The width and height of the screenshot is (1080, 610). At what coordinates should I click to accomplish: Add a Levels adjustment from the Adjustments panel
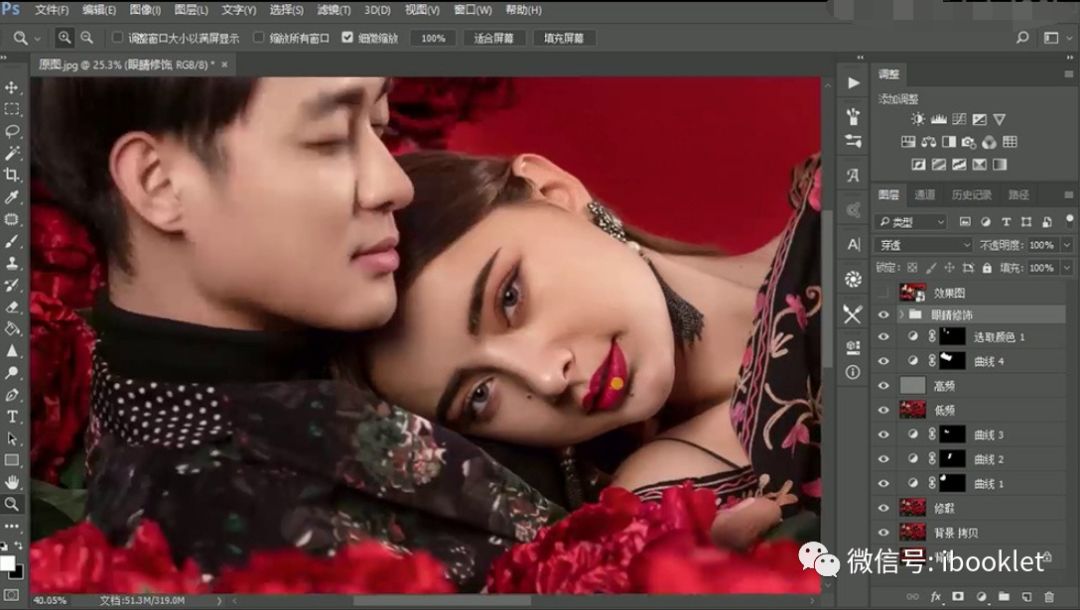pos(937,119)
